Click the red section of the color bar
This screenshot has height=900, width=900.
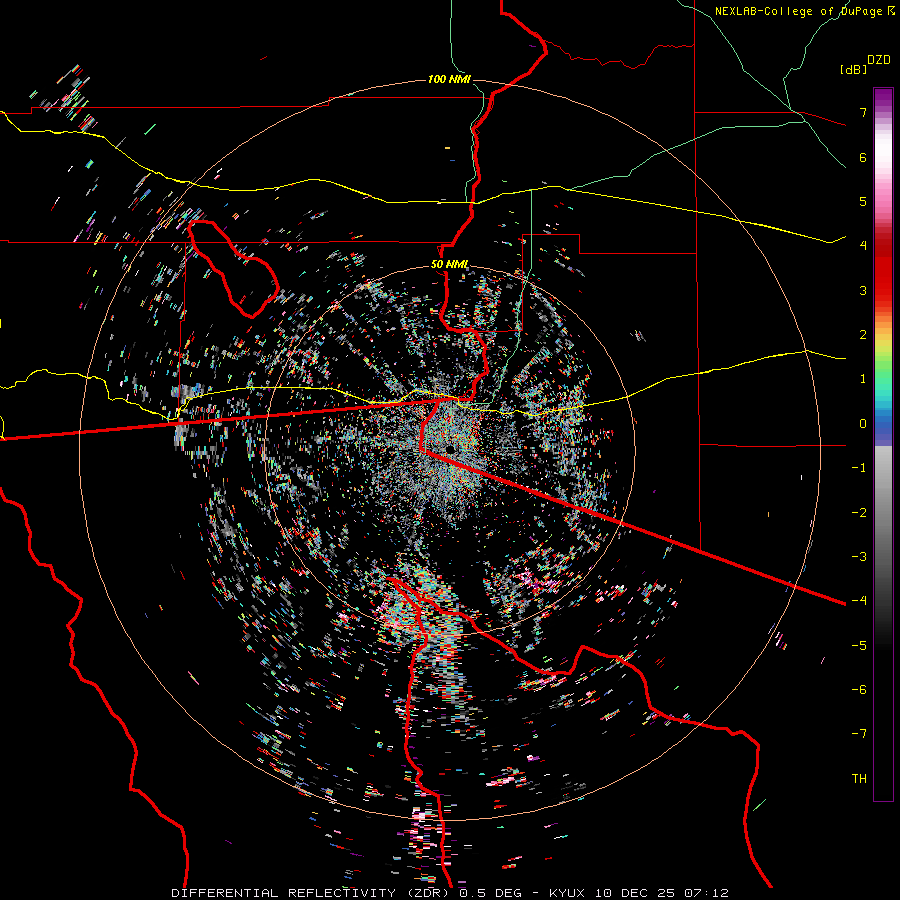[x=883, y=270]
